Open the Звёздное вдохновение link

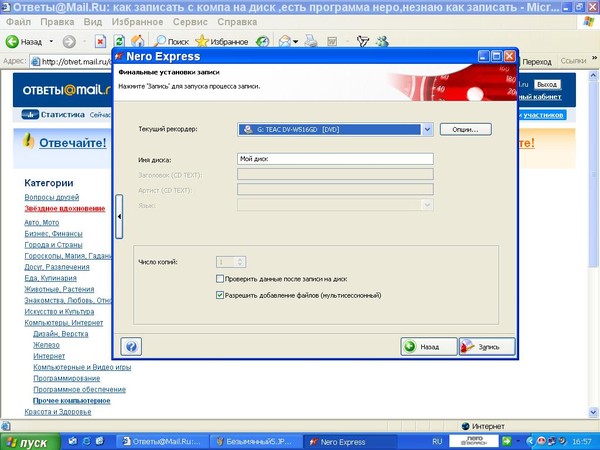(65, 208)
